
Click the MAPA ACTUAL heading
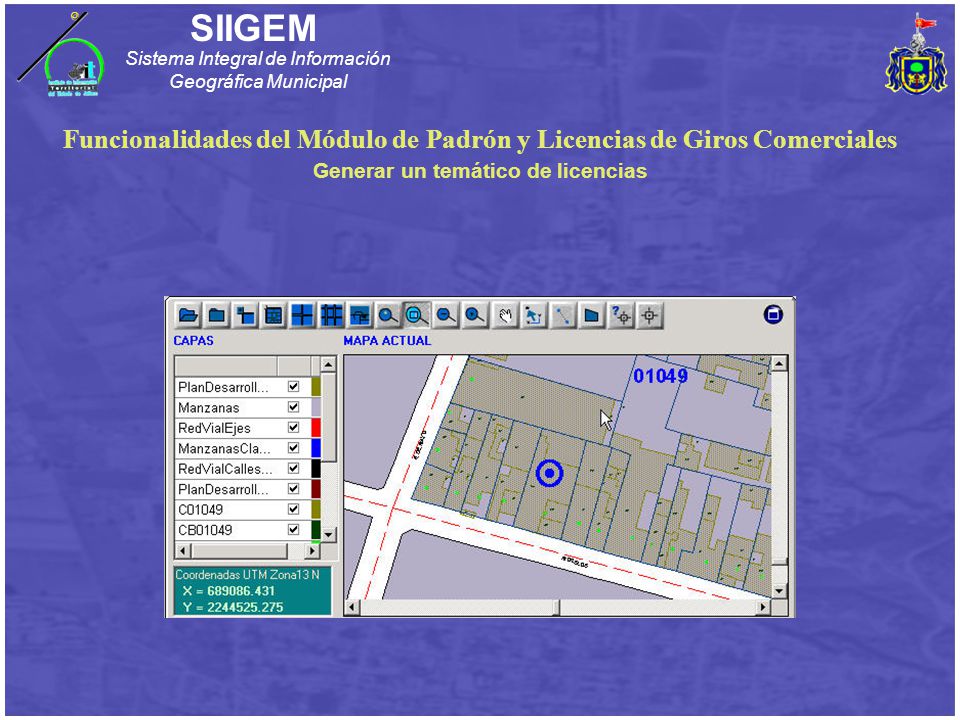[x=387, y=341]
